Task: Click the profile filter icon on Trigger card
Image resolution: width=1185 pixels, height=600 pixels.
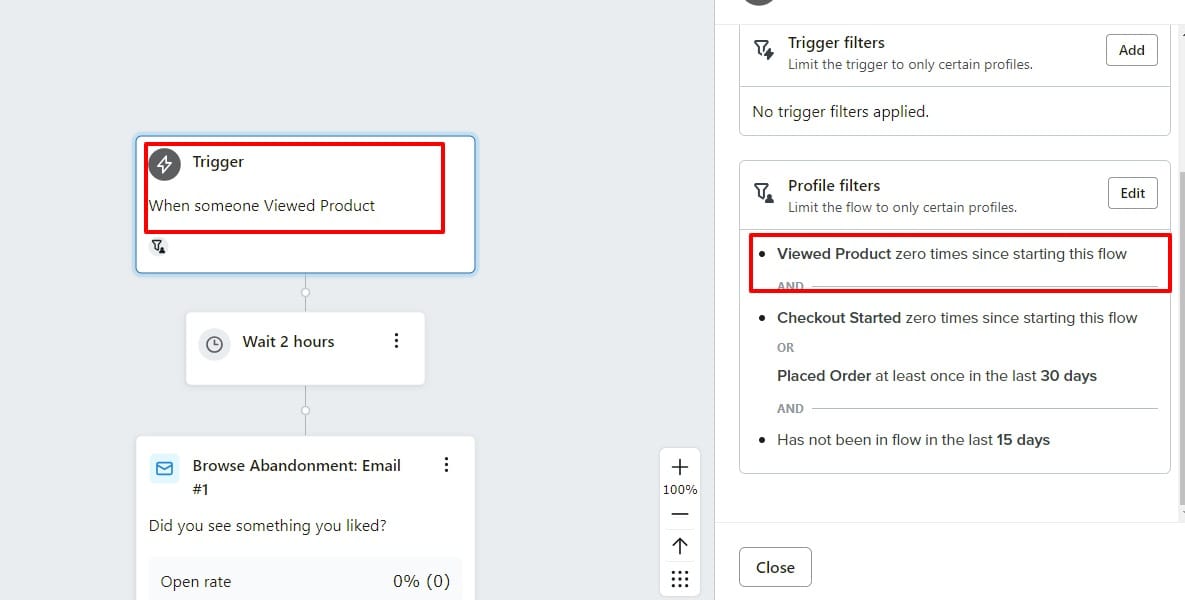Action: (x=158, y=246)
